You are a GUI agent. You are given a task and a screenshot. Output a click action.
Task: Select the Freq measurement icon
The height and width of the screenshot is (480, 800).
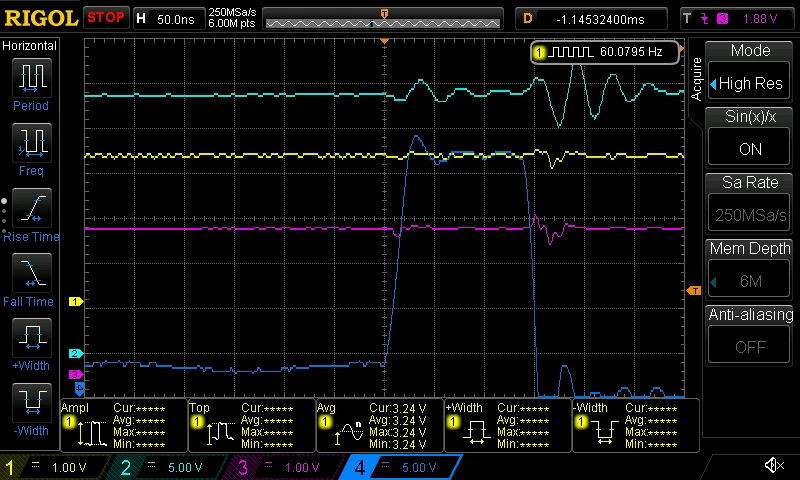pyautogui.click(x=32, y=143)
